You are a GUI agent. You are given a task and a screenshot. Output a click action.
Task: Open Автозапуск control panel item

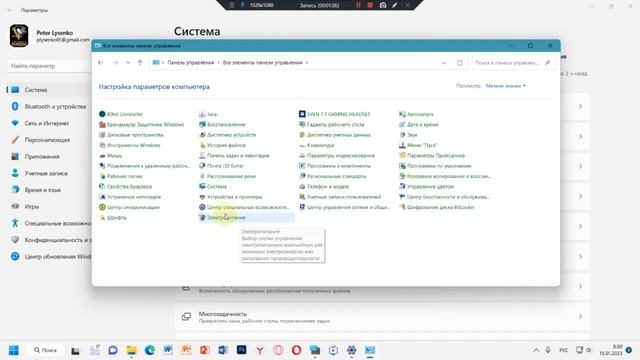click(x=416, y=114)
